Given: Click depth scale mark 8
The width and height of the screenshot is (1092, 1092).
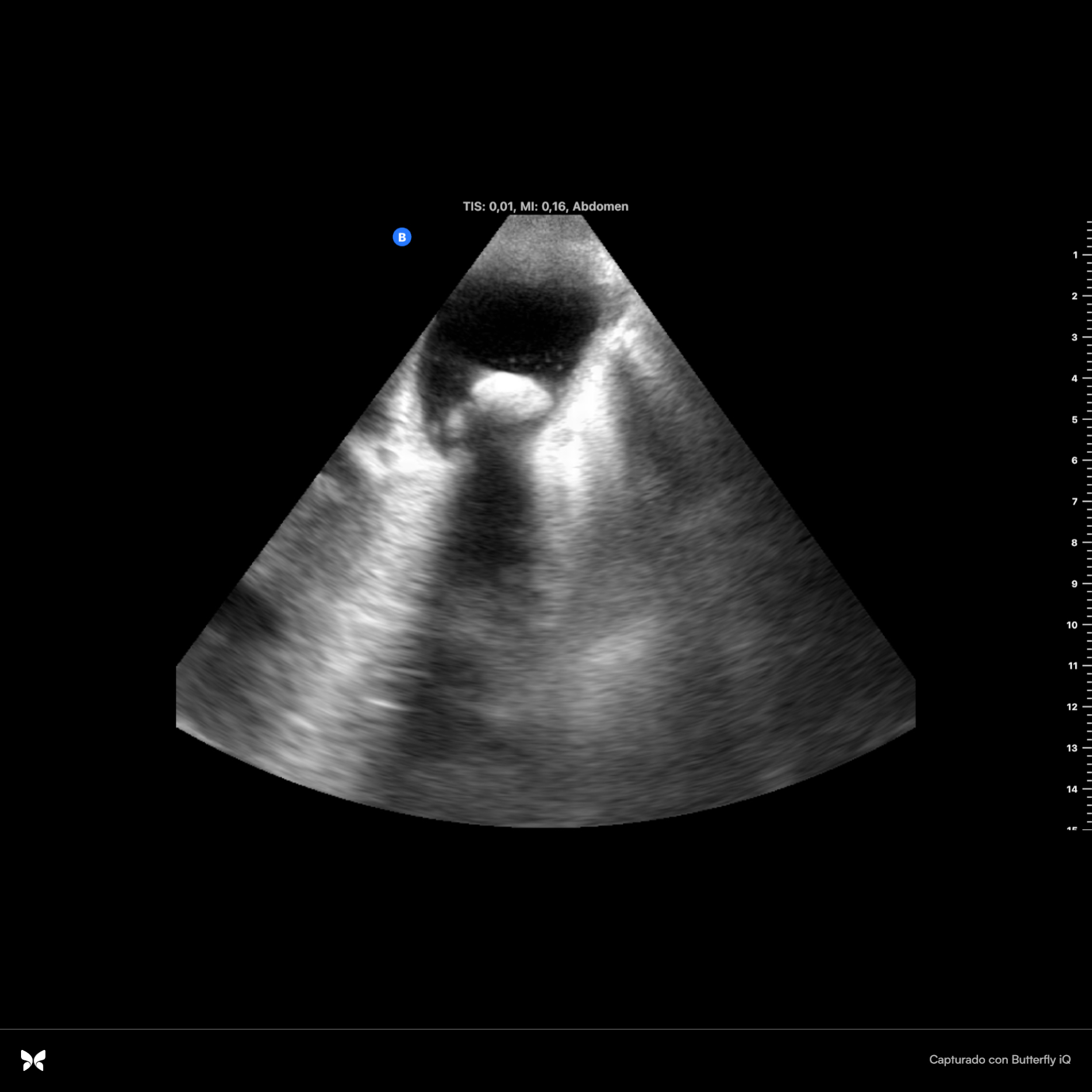Looking at the screenshot, I should coord(1075,543).
